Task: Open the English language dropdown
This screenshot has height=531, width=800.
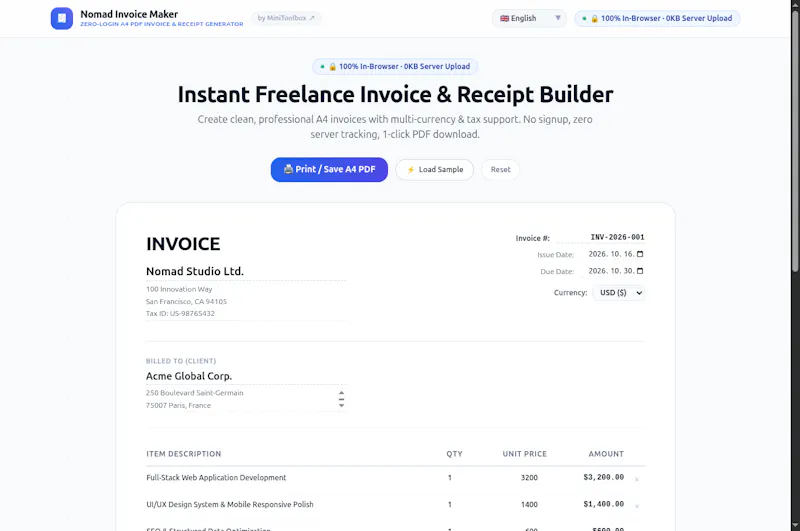Action: [x=529, y=18]
